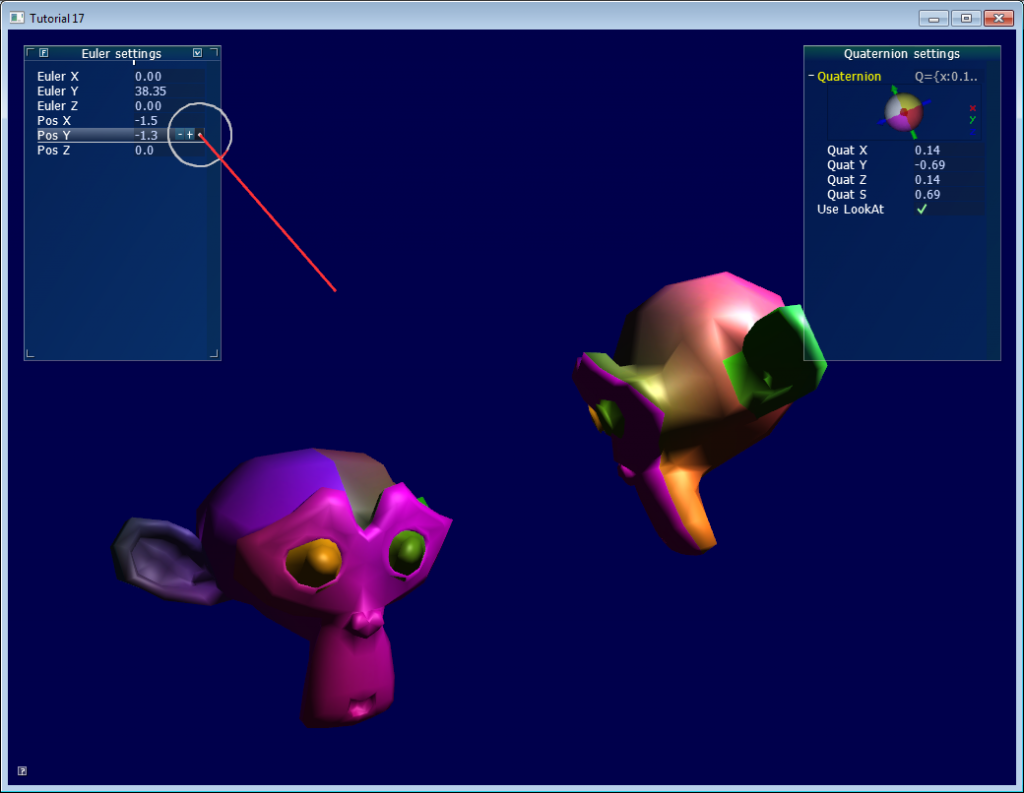The height and width of the screenshot is (793, 1024).
Task: Click the font size F icon in Euler settings
Action: click(x=44, y=53)
